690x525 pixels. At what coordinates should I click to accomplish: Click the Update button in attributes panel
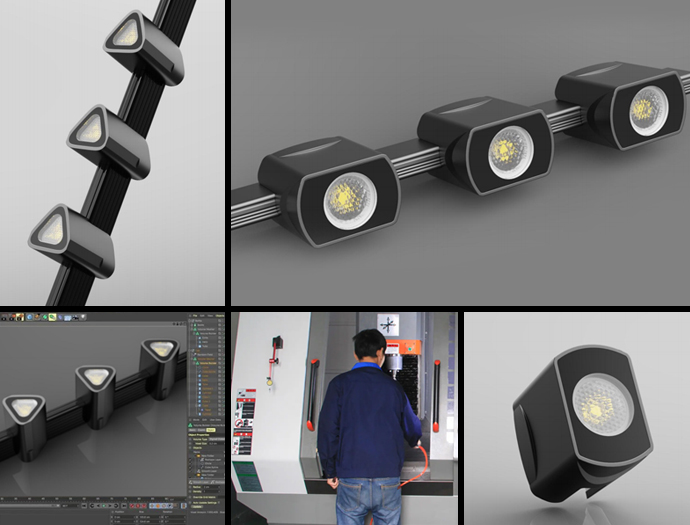click(197, 507)
